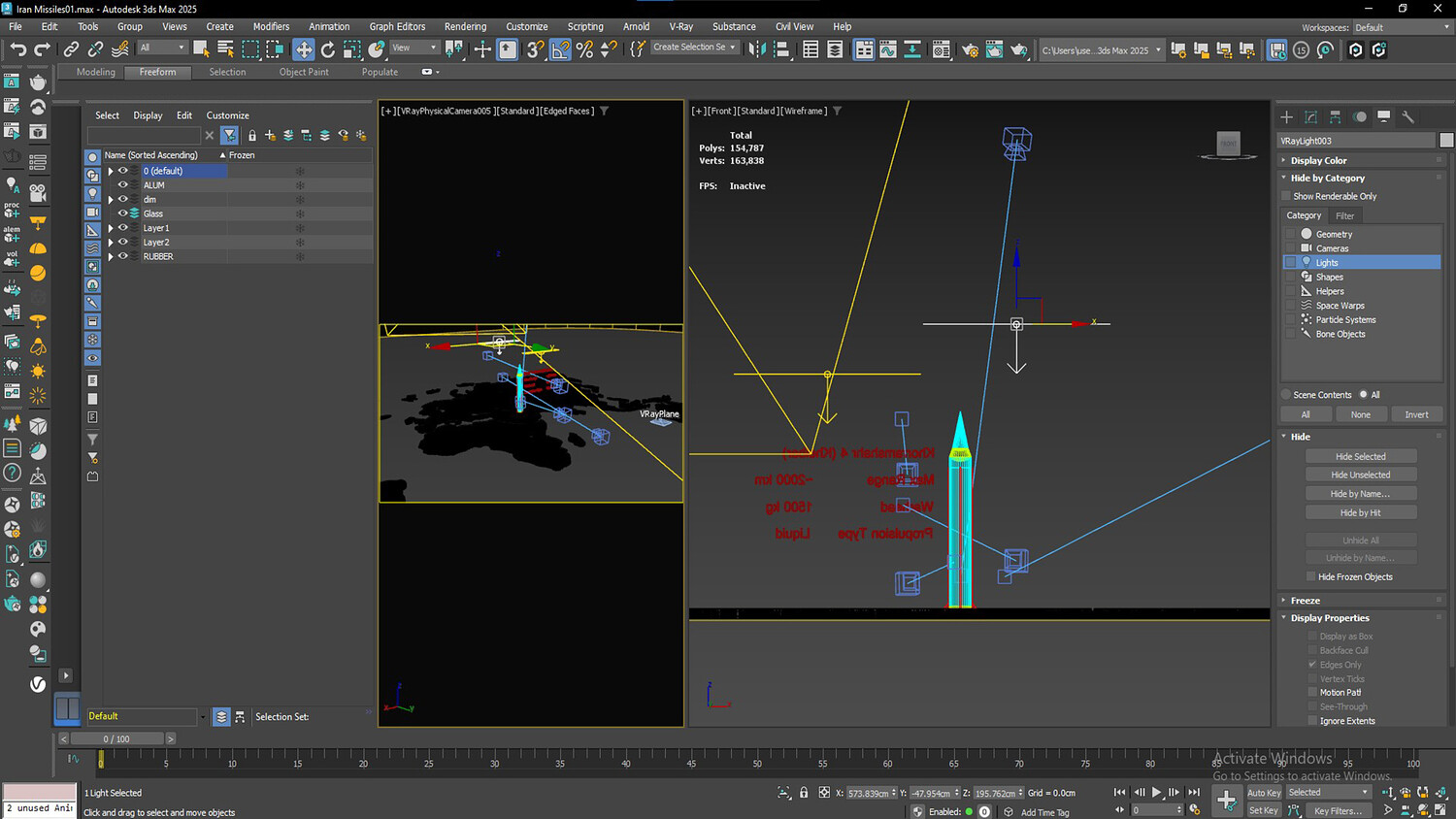Open the Mirror tool
The width and height of the screenshot is (1456, 819).
pyautogui.click(x=757, y=49)
